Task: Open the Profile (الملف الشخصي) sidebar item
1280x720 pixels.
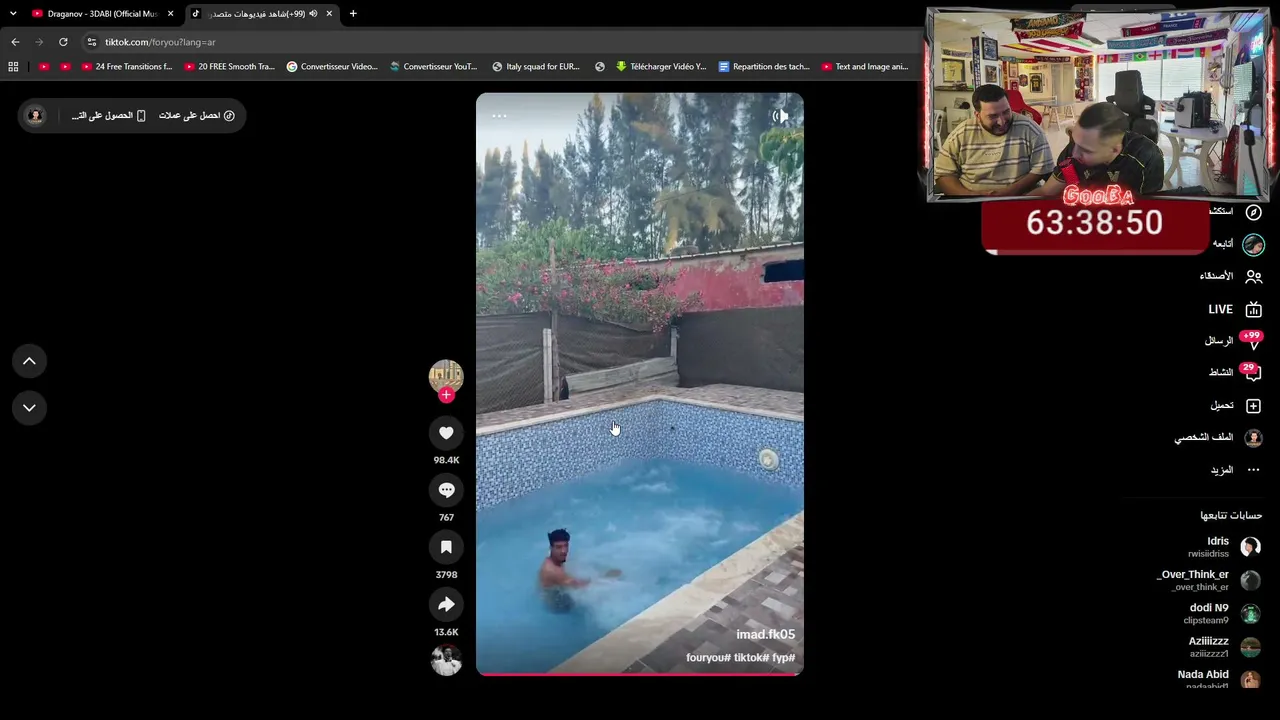Action: [1218, 438]
